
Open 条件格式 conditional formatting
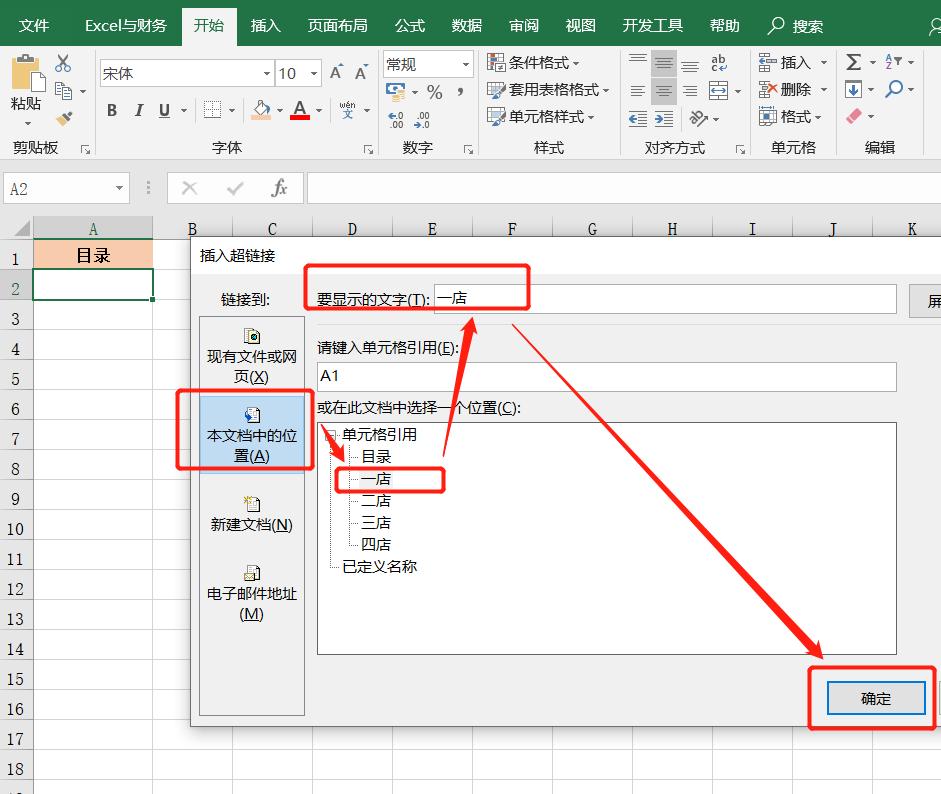pos(531,62)
